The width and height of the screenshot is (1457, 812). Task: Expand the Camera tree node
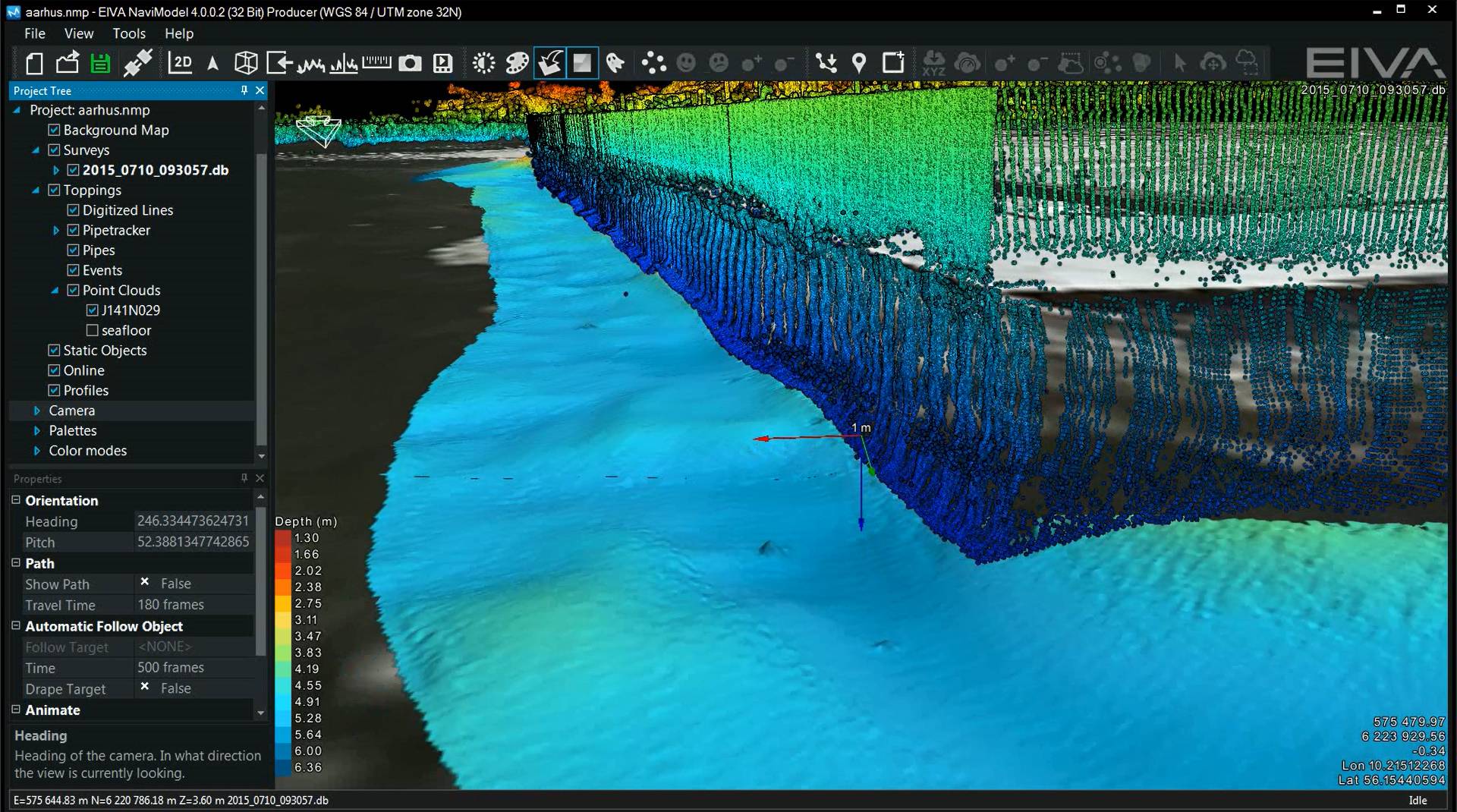[x=36, y=411]
